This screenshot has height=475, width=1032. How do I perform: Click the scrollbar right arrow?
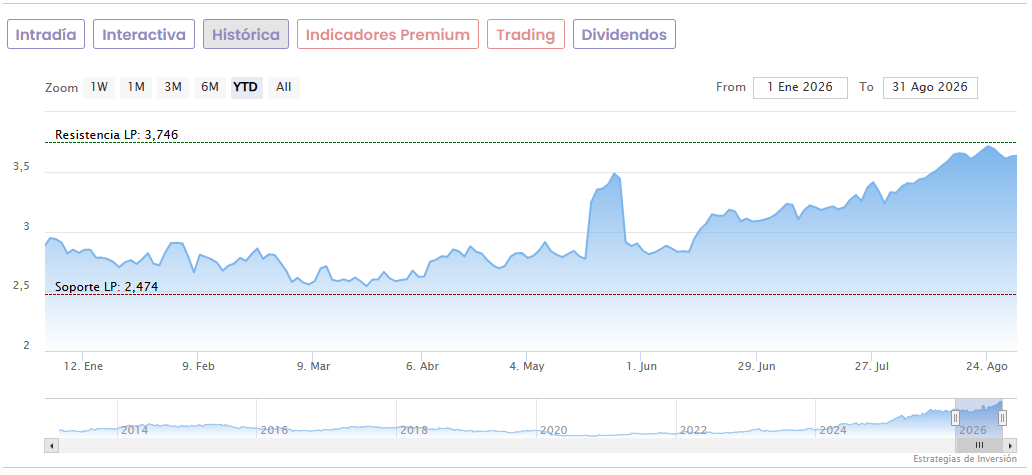pos(1010,446)
